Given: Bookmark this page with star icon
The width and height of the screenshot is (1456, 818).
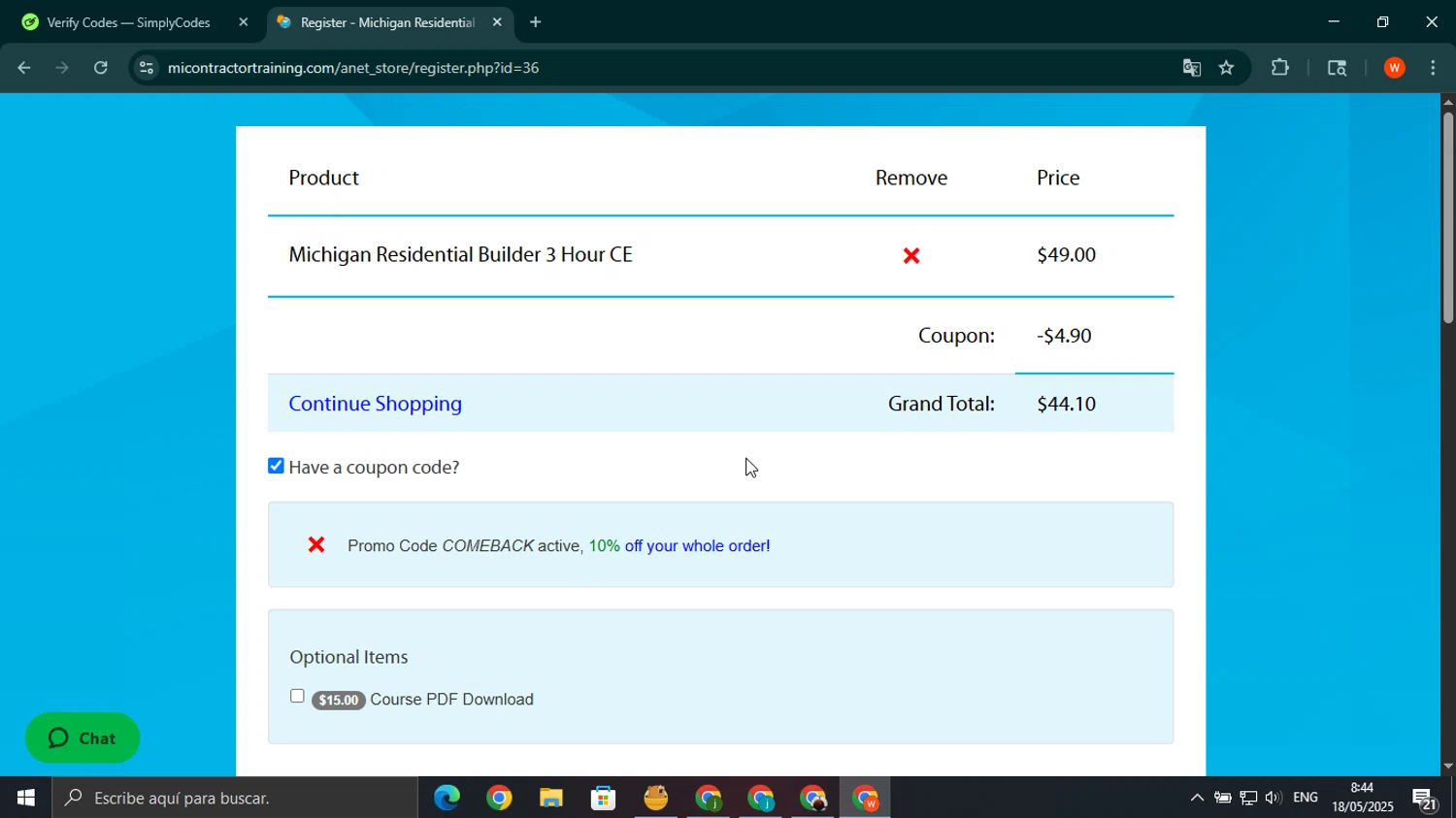Looking at the screenshot, I should [x=1227, y=68].
